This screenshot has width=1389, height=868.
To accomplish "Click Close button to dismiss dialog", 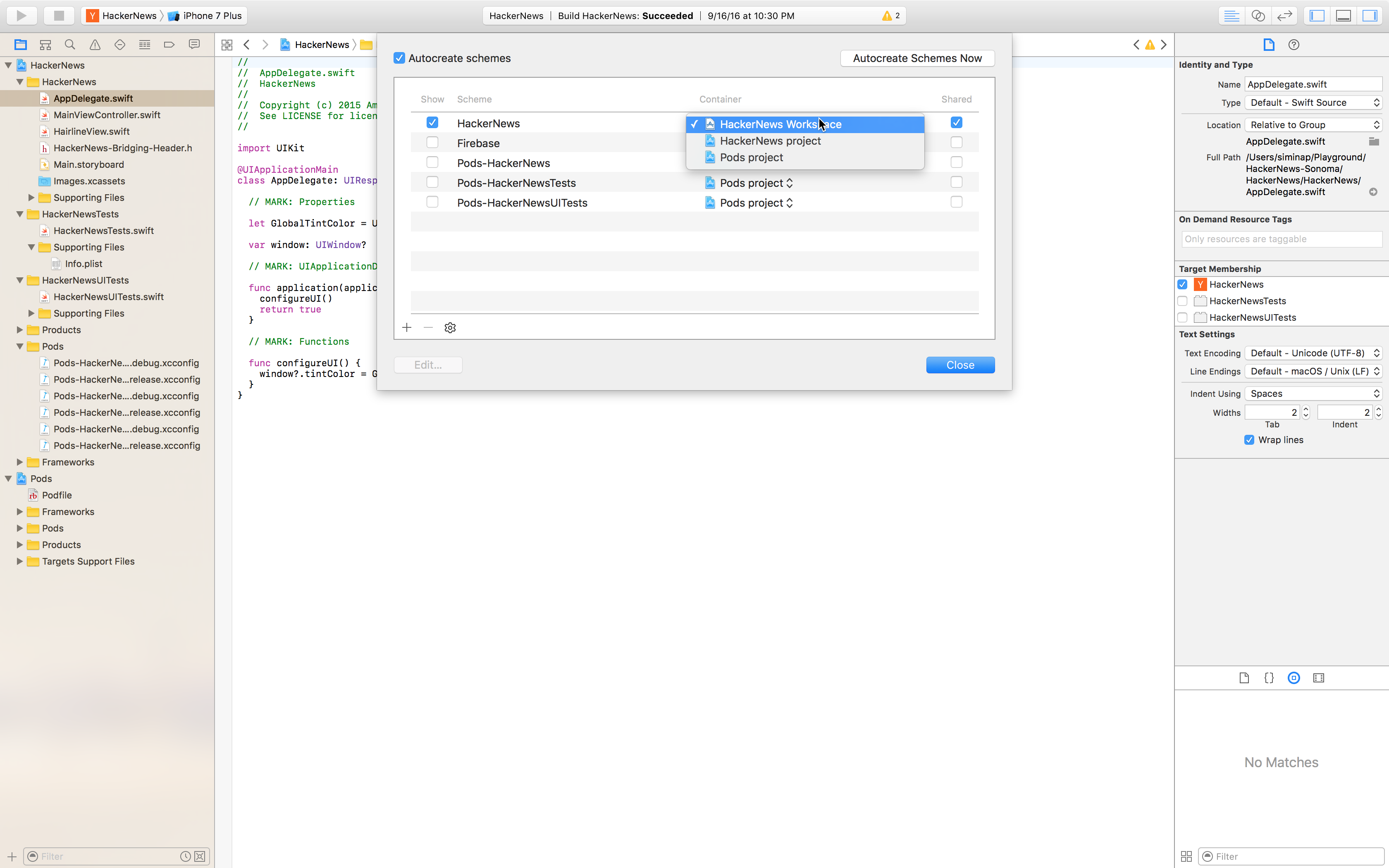I will pyautogui.click(x=960, y=364).
